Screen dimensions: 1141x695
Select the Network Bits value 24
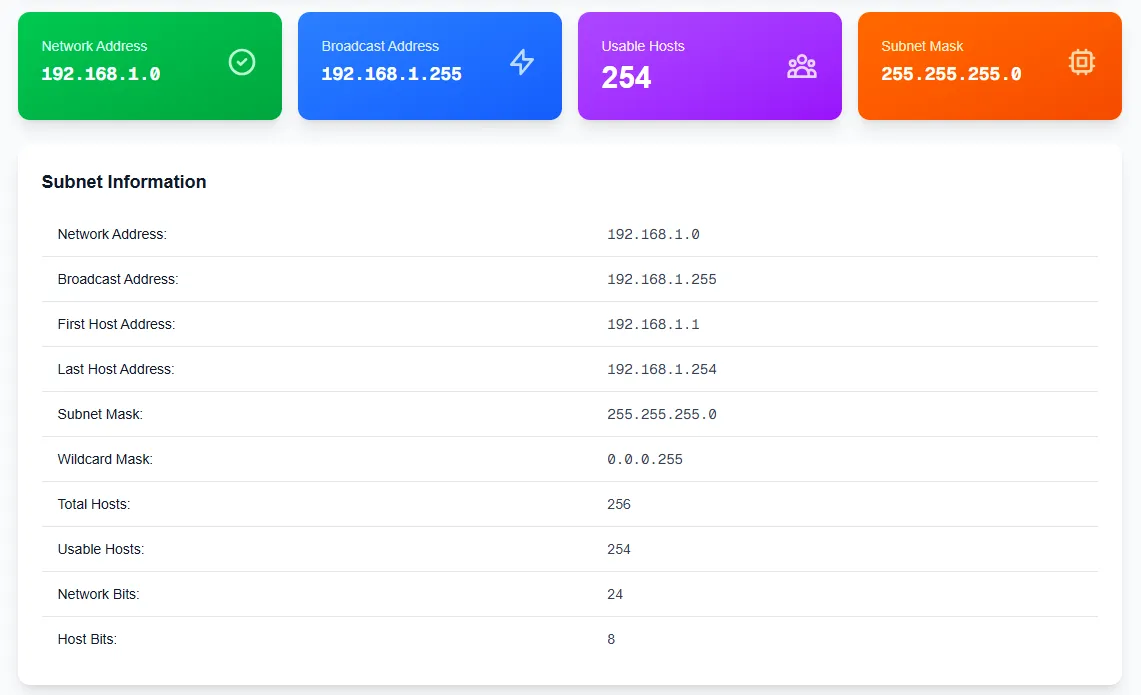coord(615,594)
